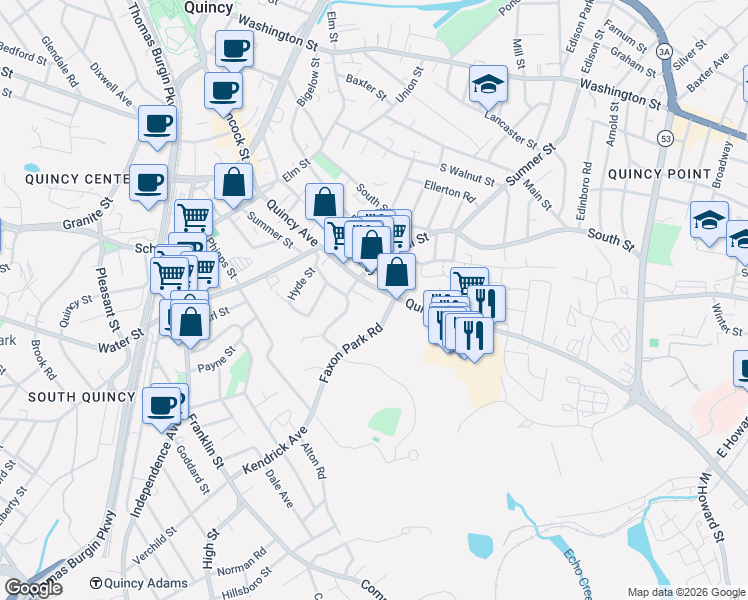
Task: Click the cafe marker above Hancock St
Action: [223, 93]
